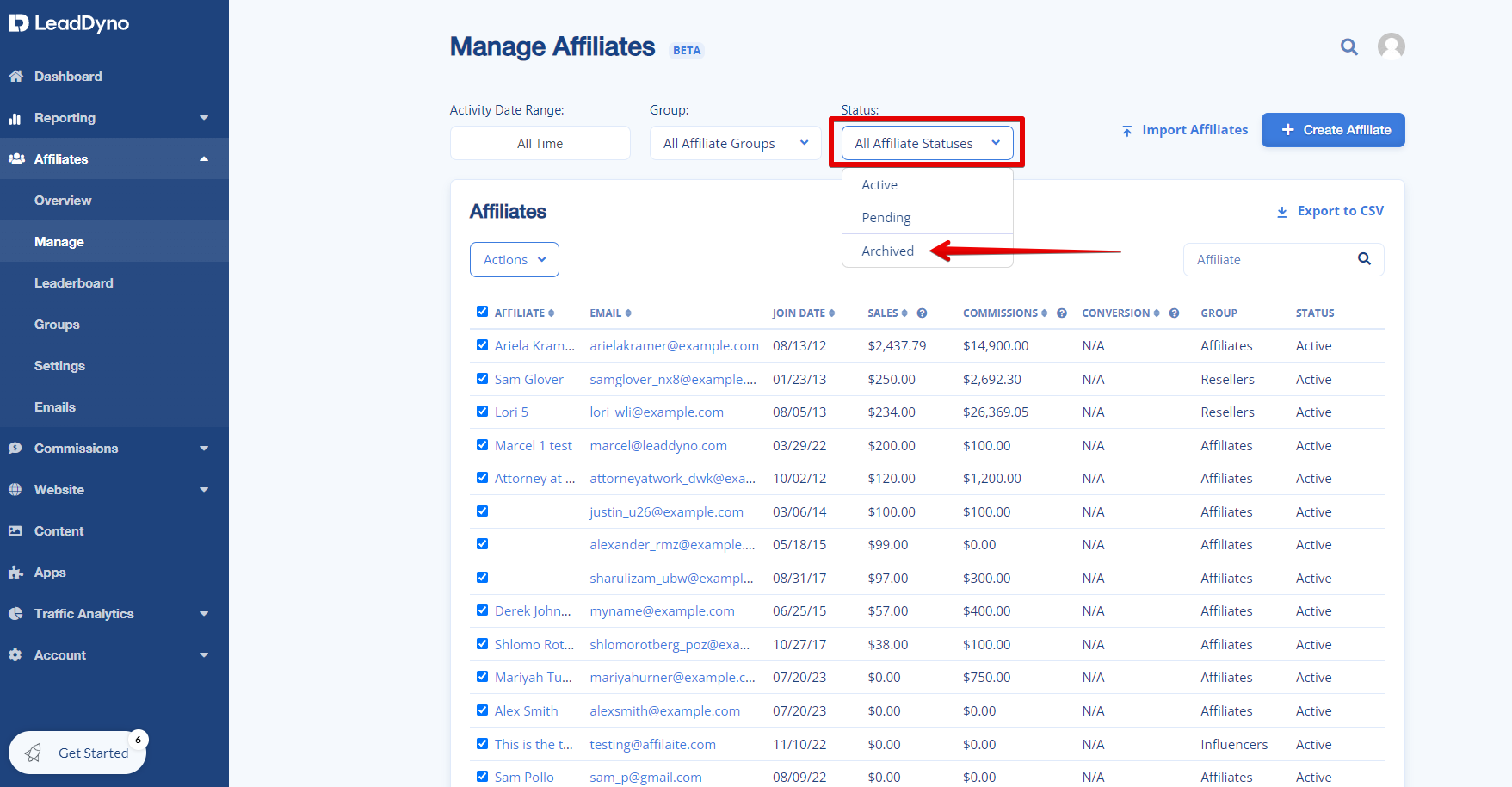
Task: Uncheck the Sam Glover row checkbox
Action: pos(482,379)
